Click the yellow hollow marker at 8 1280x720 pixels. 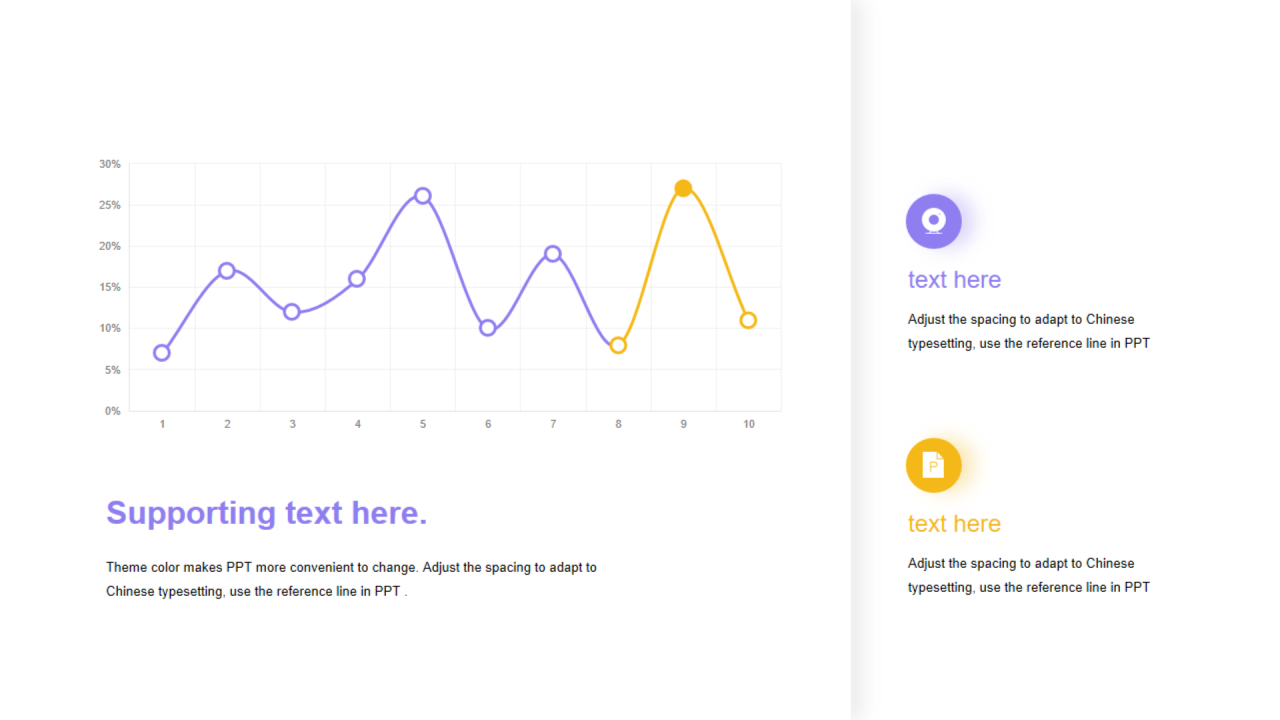618,345
